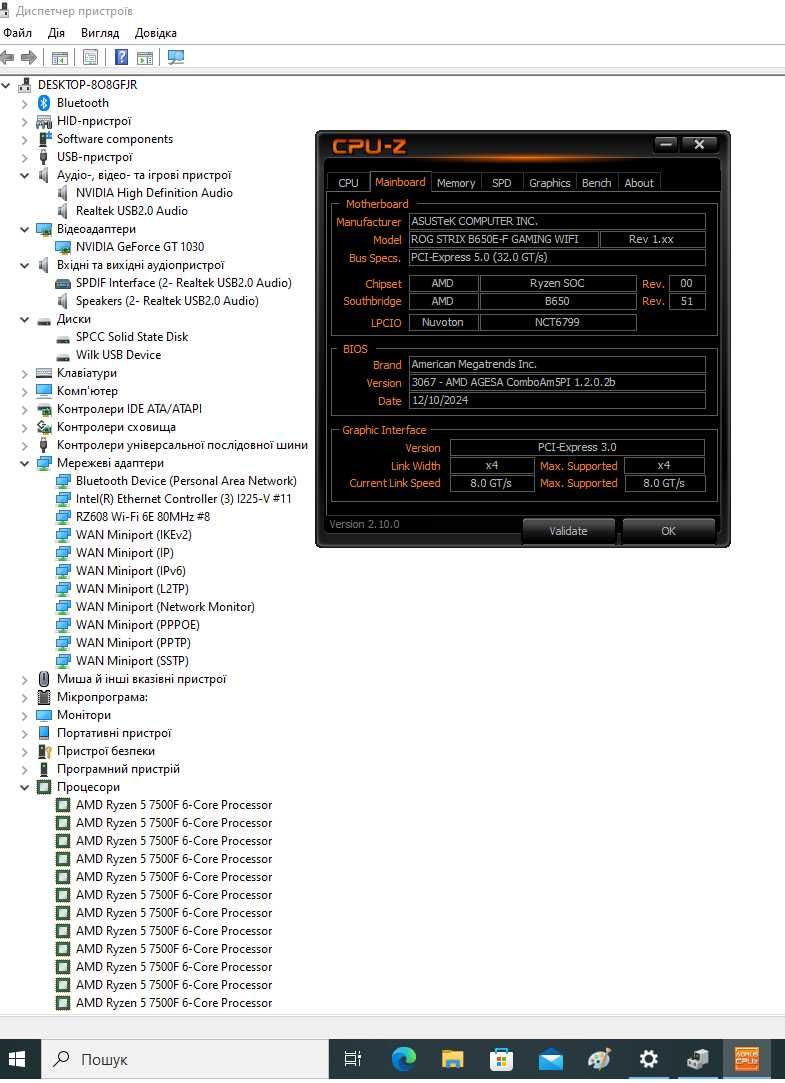Click the Bluetooth category icon
This screenshot has width=785, height=1083.
(x=44, y=103)
